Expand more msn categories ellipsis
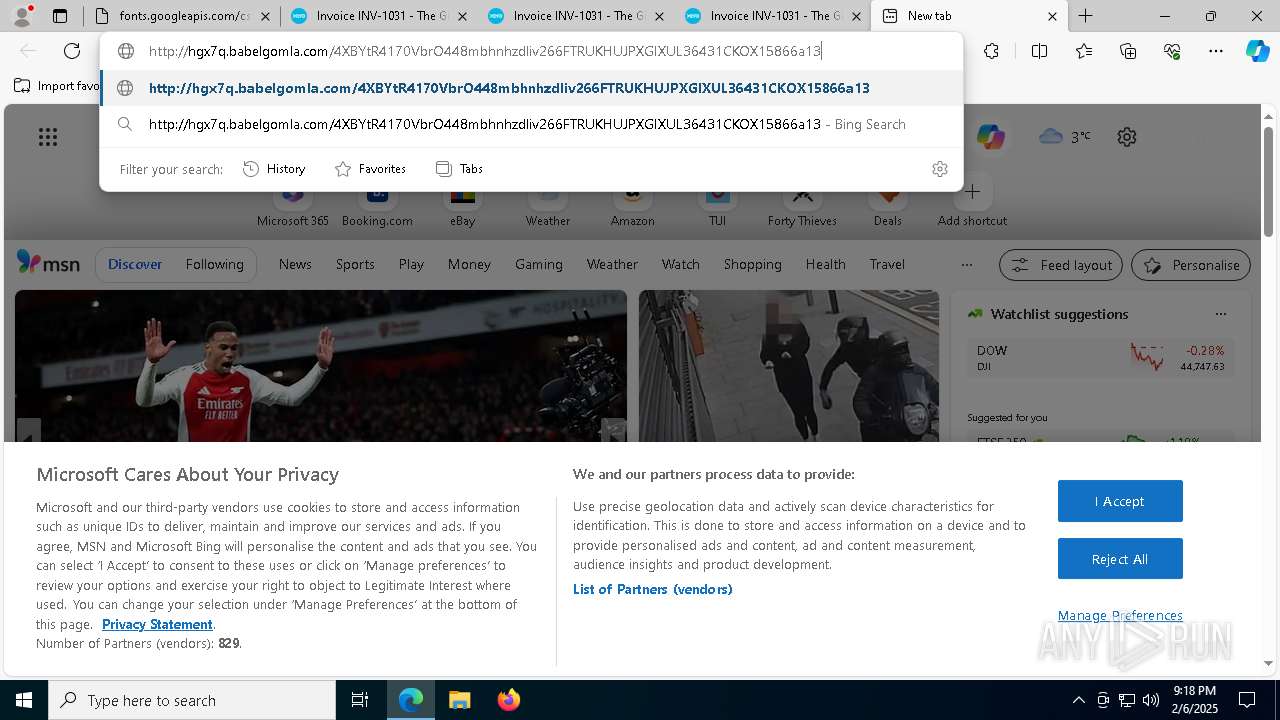The height and width of the screenshot is (720, 1280). pyautogui.click(x=966, y=264)
